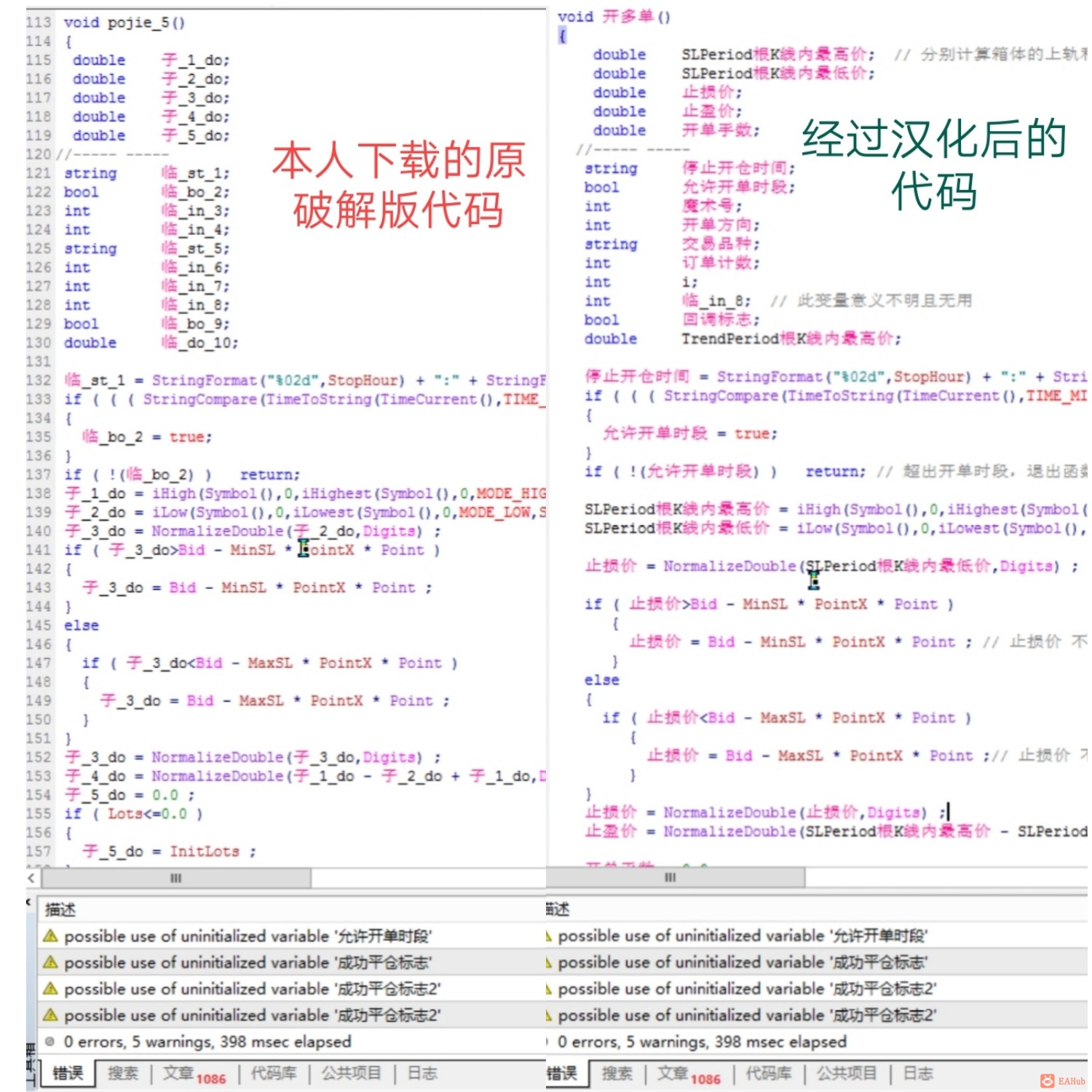Switch to the 搜索 tab in left panel
The height and width of the screenshot is (1092, 1092).
122,1073
